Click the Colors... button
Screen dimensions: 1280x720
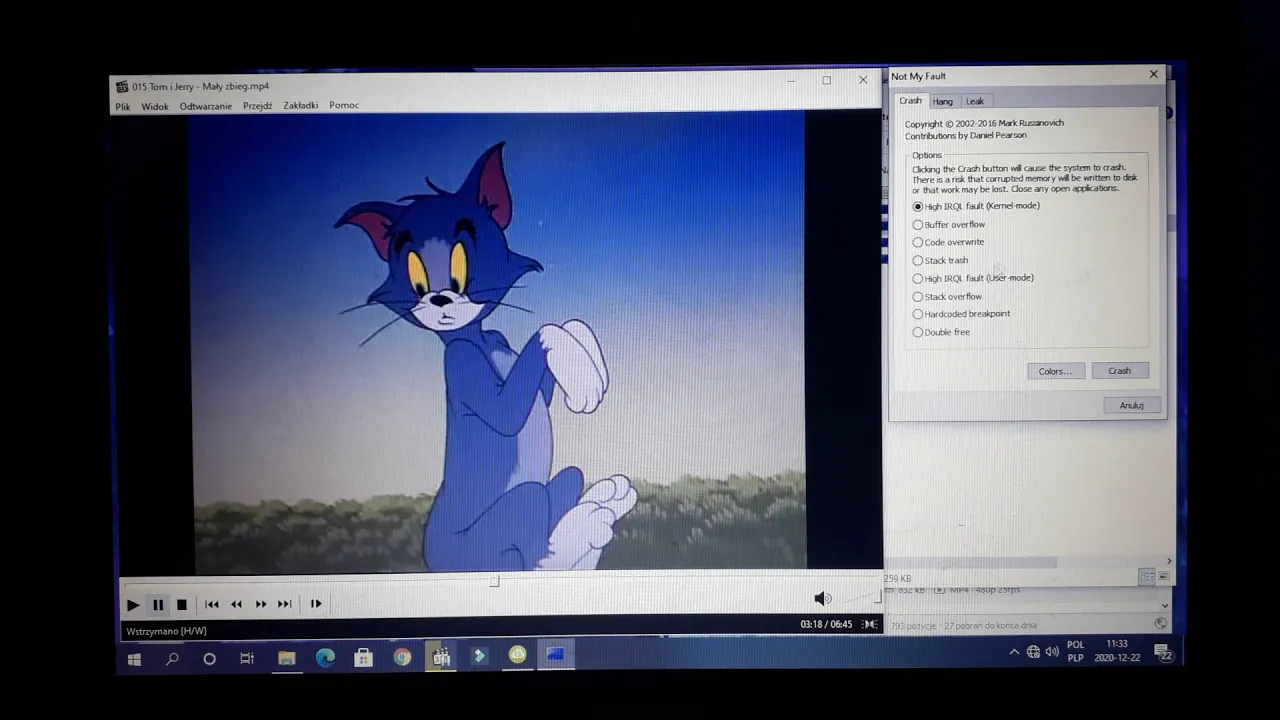(1055, 371)
